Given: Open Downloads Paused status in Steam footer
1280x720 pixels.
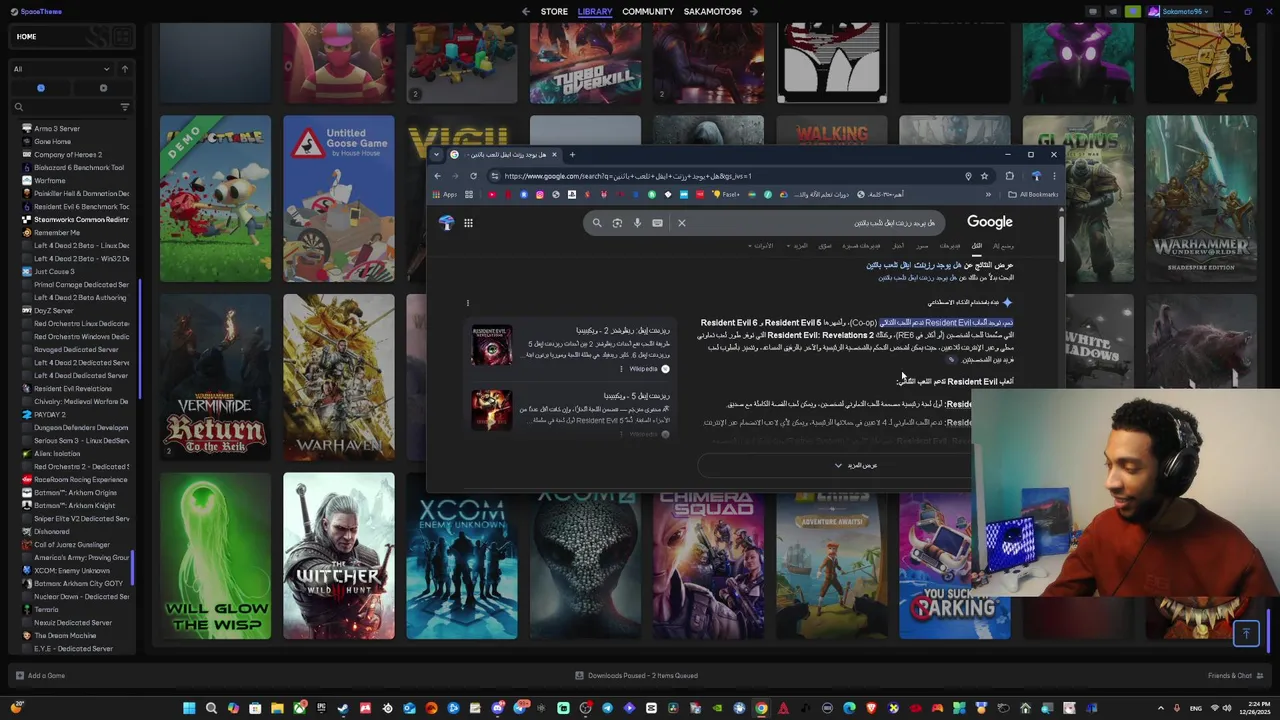Looking at the screenshot, I should tap(636, 675).
